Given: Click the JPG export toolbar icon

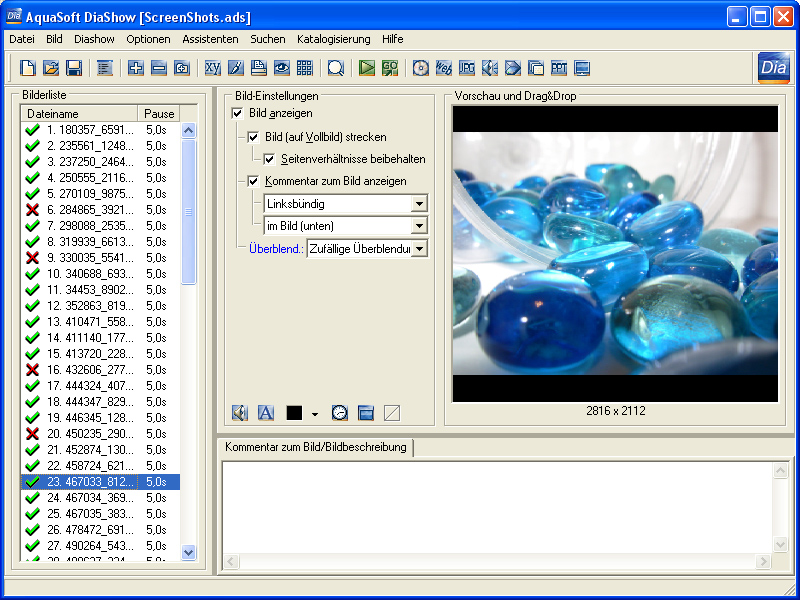Looking at the screenshot, I should (x=467, y=68).
